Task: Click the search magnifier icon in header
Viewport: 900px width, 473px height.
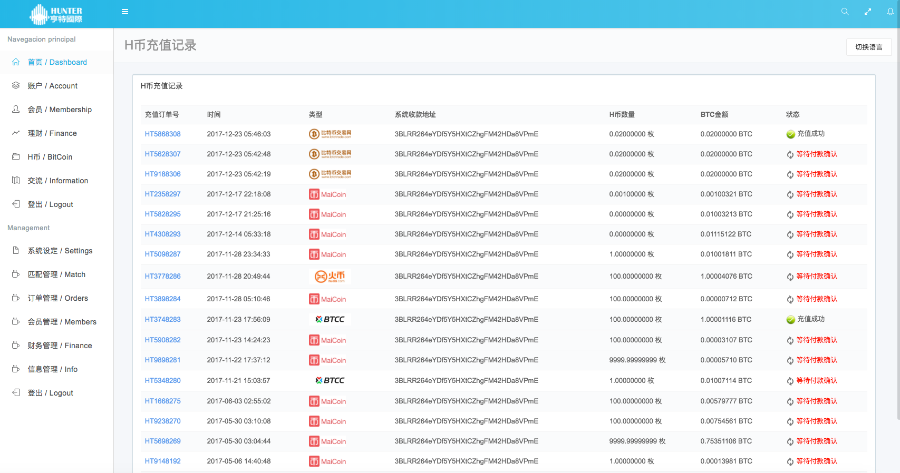Action: tap(845, 12)
